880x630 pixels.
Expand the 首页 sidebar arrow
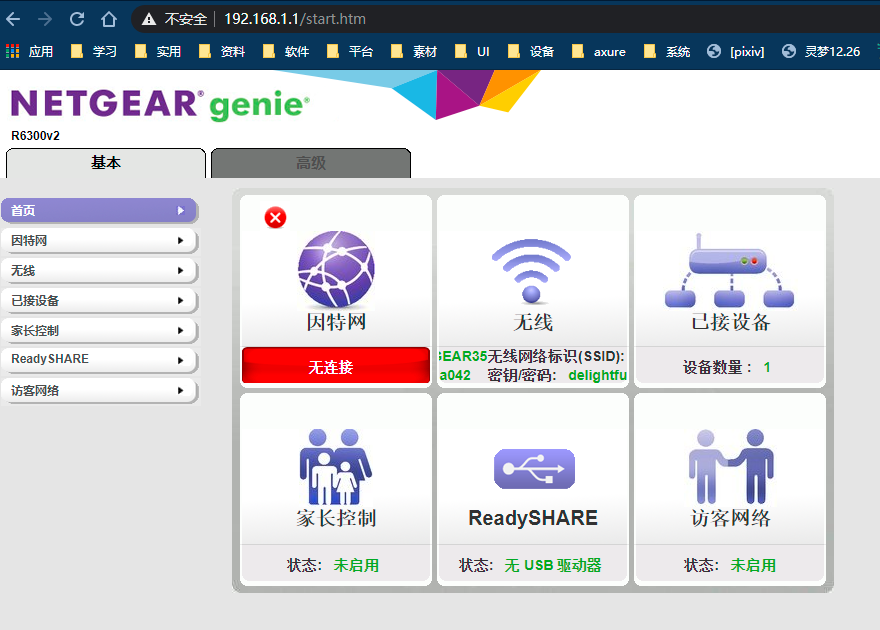tap(181, 210)
